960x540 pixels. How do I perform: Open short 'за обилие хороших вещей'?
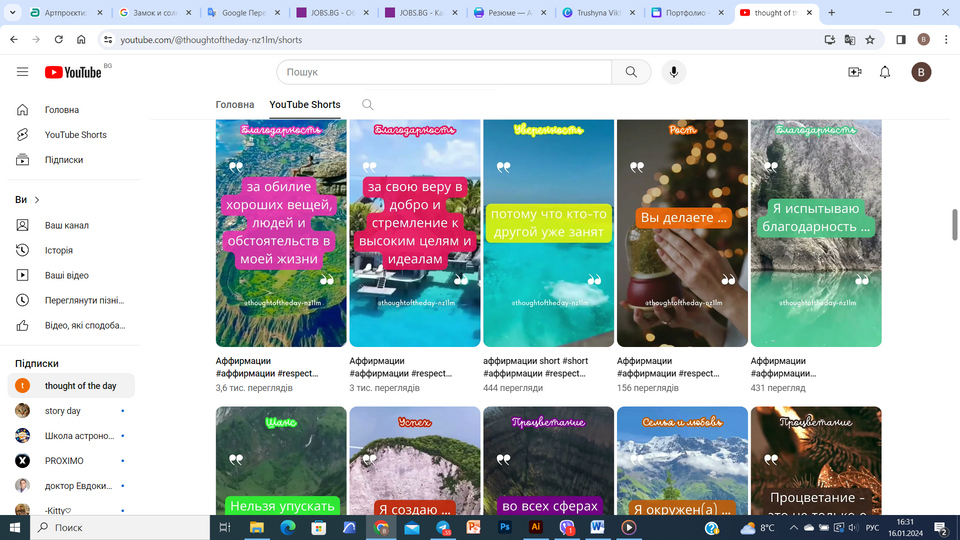(281, 233)
